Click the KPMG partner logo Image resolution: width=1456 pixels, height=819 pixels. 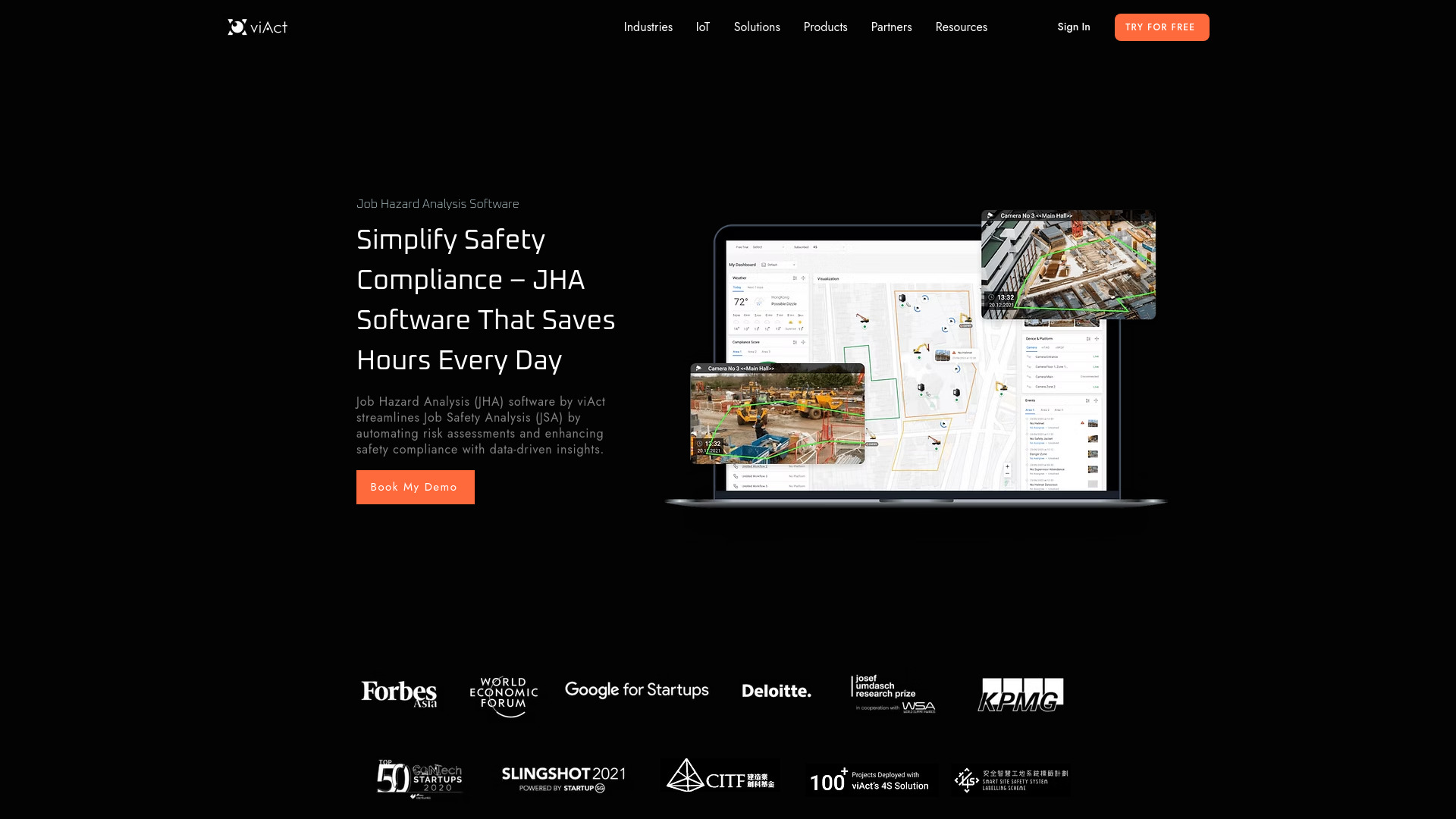pos(1019,693)
